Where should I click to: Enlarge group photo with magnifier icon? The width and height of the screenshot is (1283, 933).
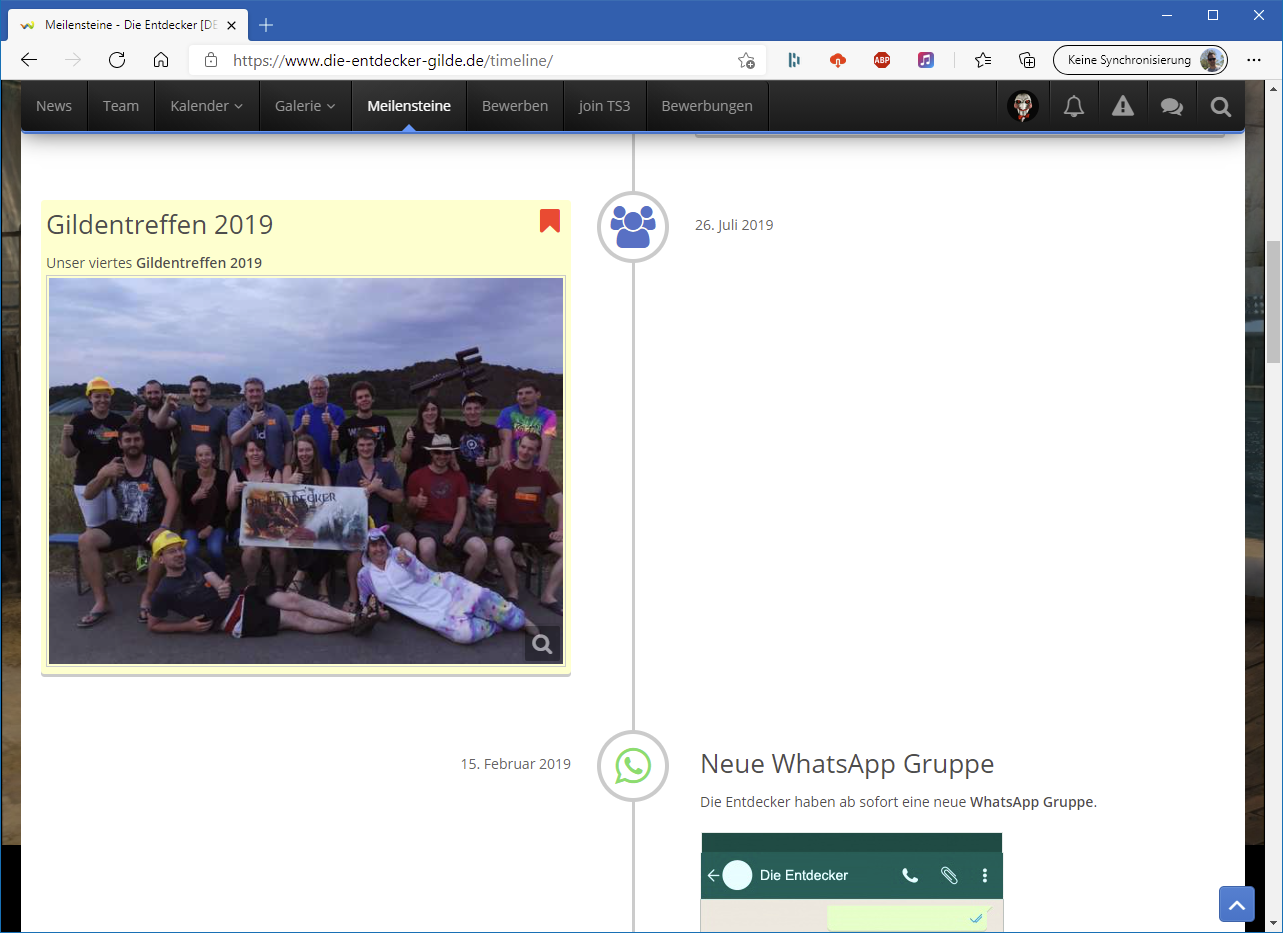point(542,644)
